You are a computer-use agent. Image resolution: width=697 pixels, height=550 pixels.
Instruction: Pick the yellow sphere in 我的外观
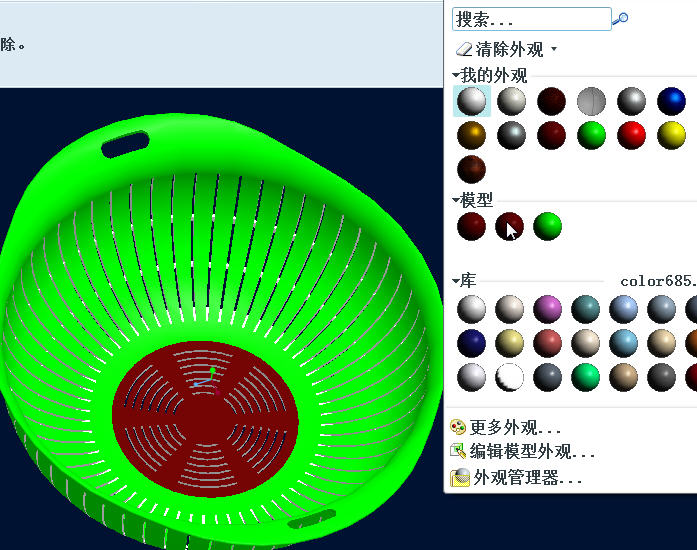click(671, 135)
